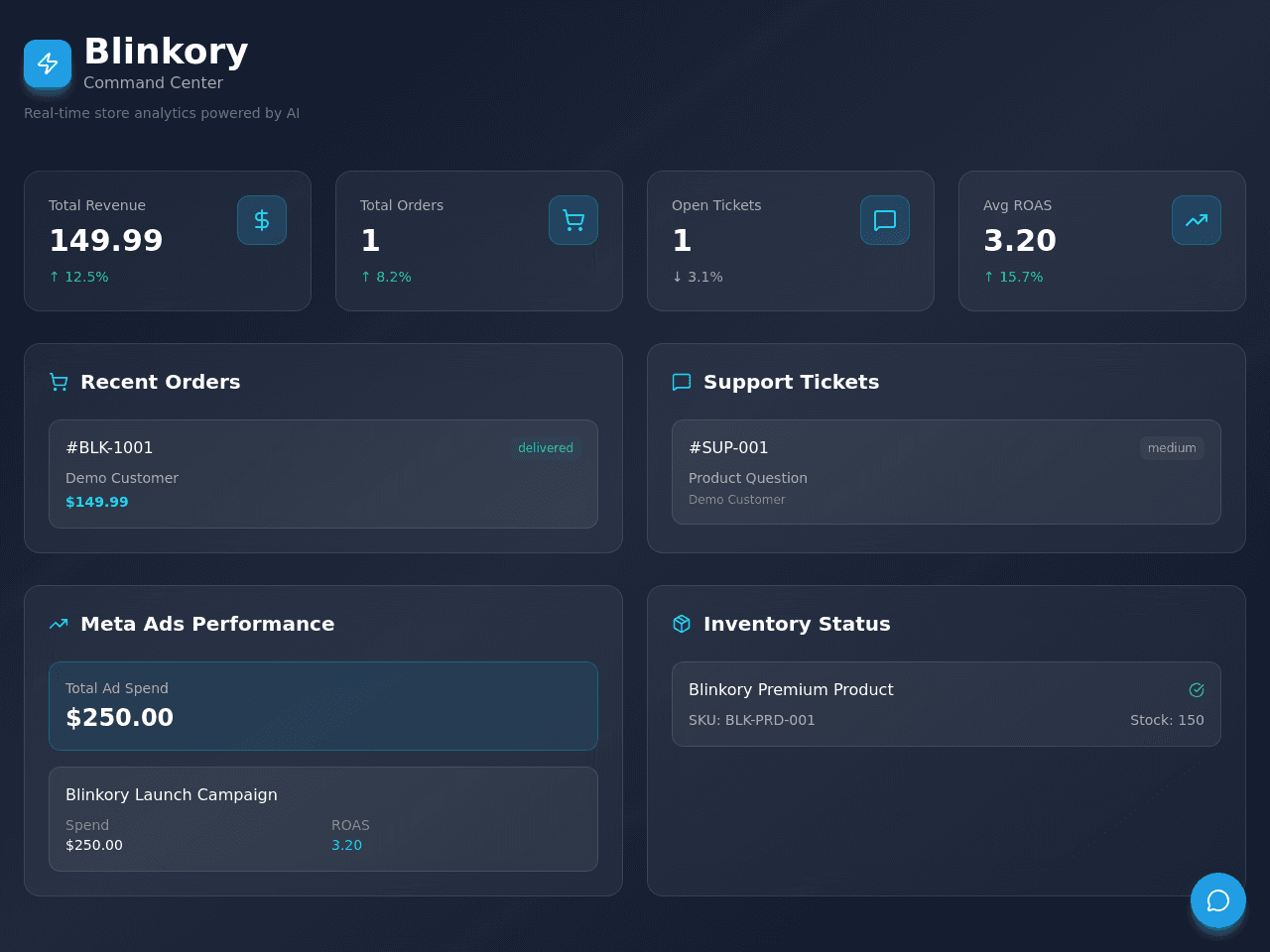The height and width of the screenshot is (952, 1270).
Task: Open order #BLK-1001 card
Action: (x=323, y=474)
